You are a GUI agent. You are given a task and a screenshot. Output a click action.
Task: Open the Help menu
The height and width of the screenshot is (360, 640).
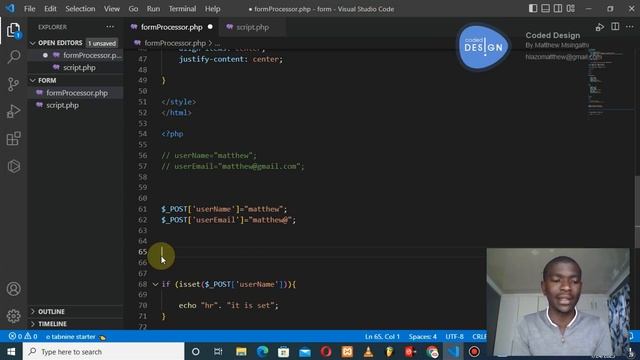coord(212,9)
